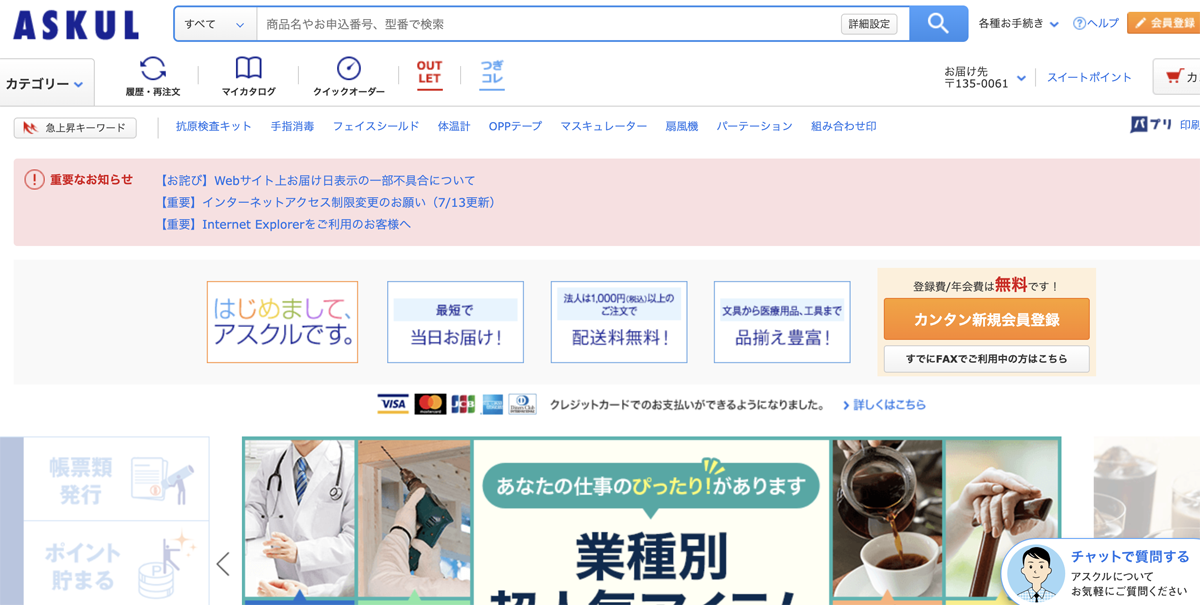Click the つぎコレ icon
Viewport: 1200px width, 605px height.
click(491, 74)
